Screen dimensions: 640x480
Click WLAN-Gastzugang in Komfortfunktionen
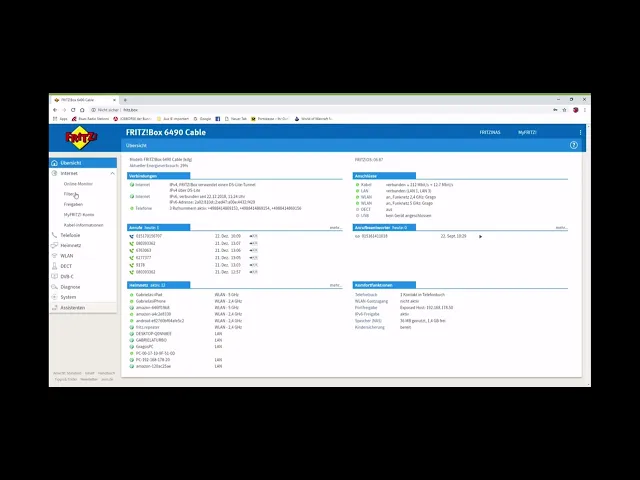(371, 301)
